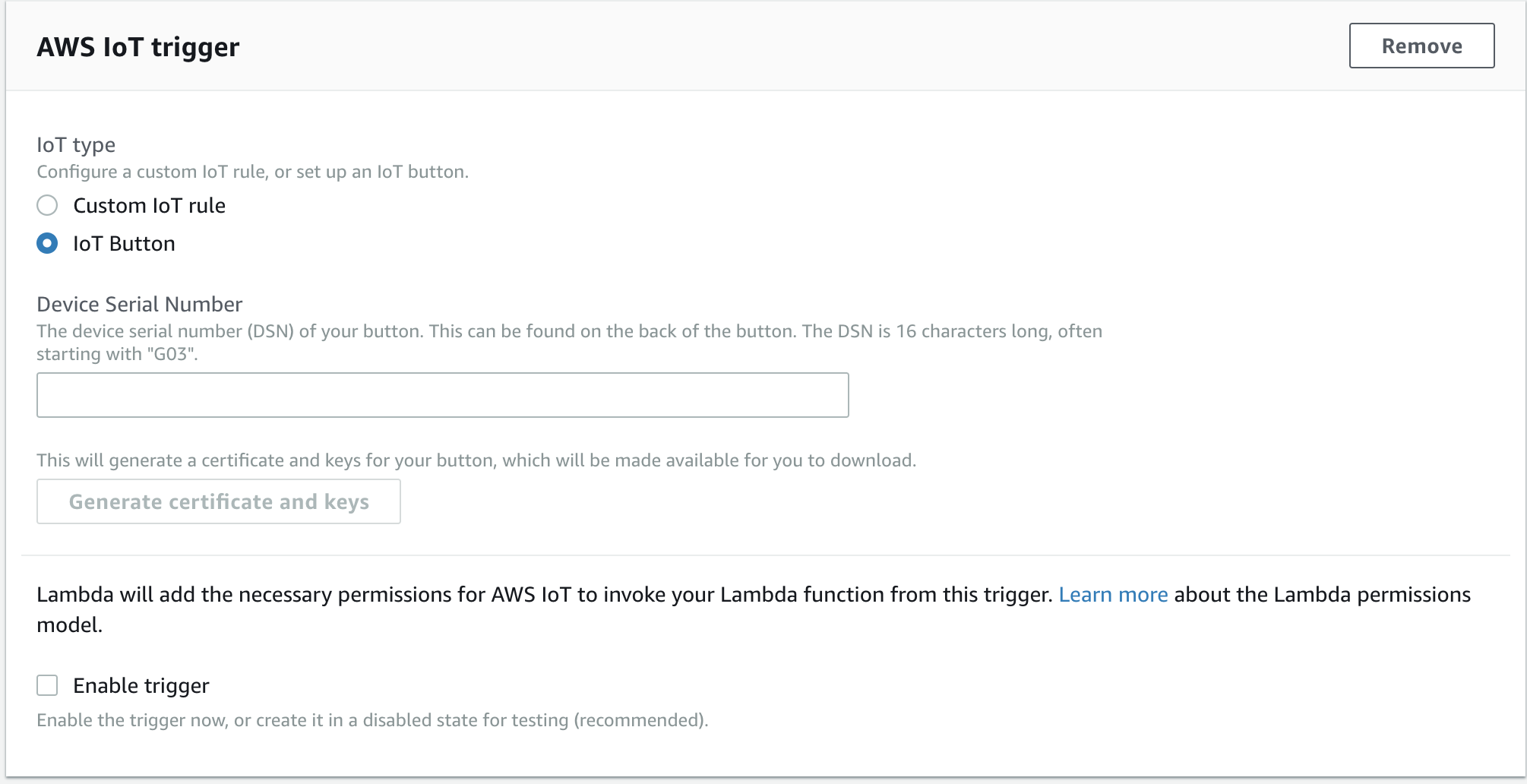Click the IoT type label
This screenshot has width=1527, height=784.
click(x=76, y=144)
